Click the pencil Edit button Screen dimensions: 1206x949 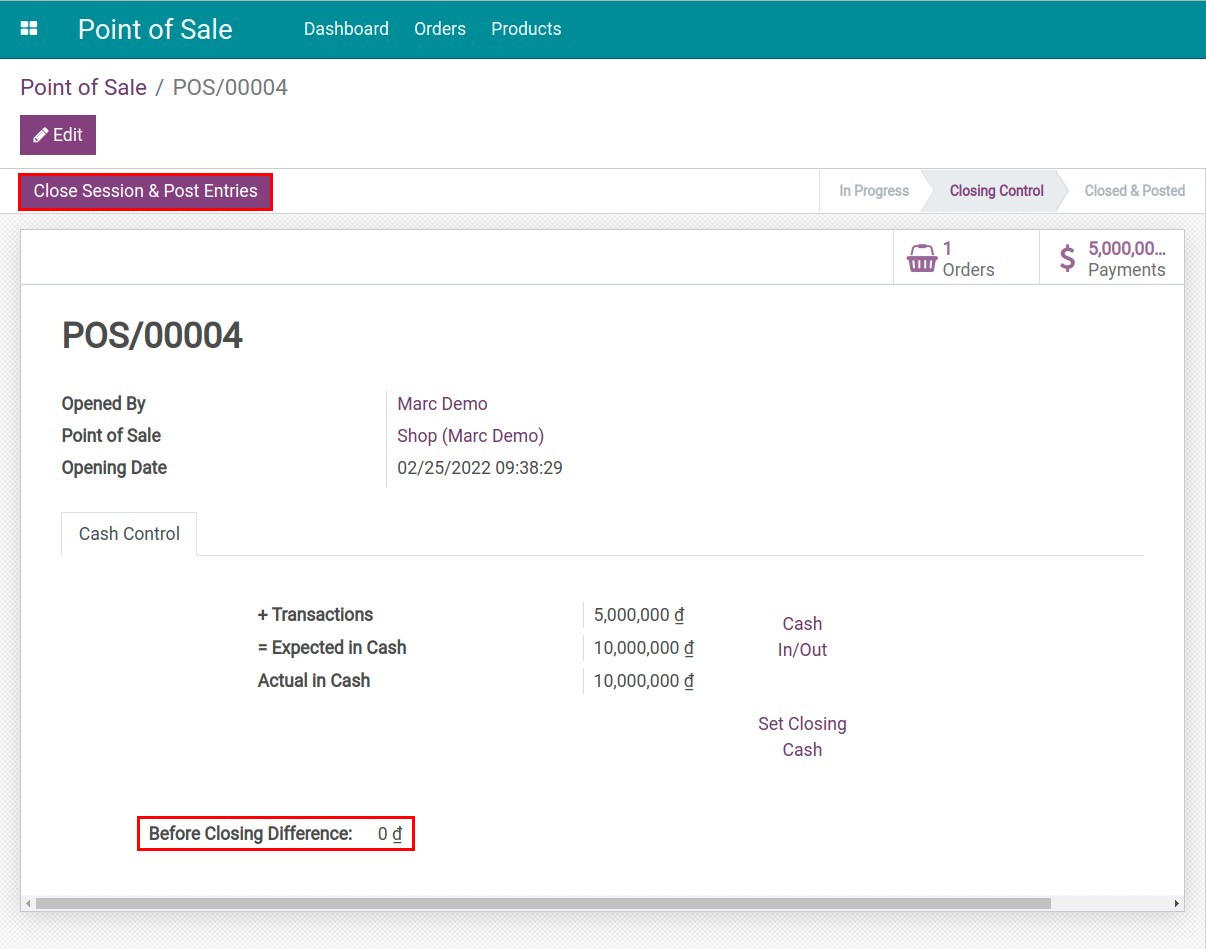(58, 135)
